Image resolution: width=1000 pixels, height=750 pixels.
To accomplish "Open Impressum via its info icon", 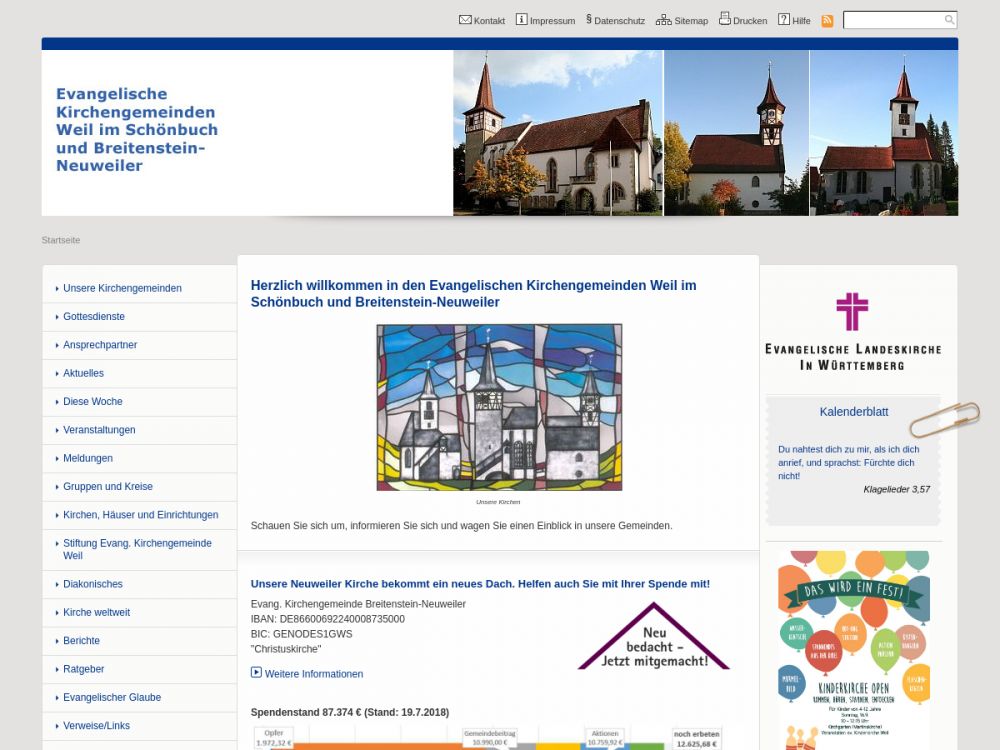I will coord(521,20).
